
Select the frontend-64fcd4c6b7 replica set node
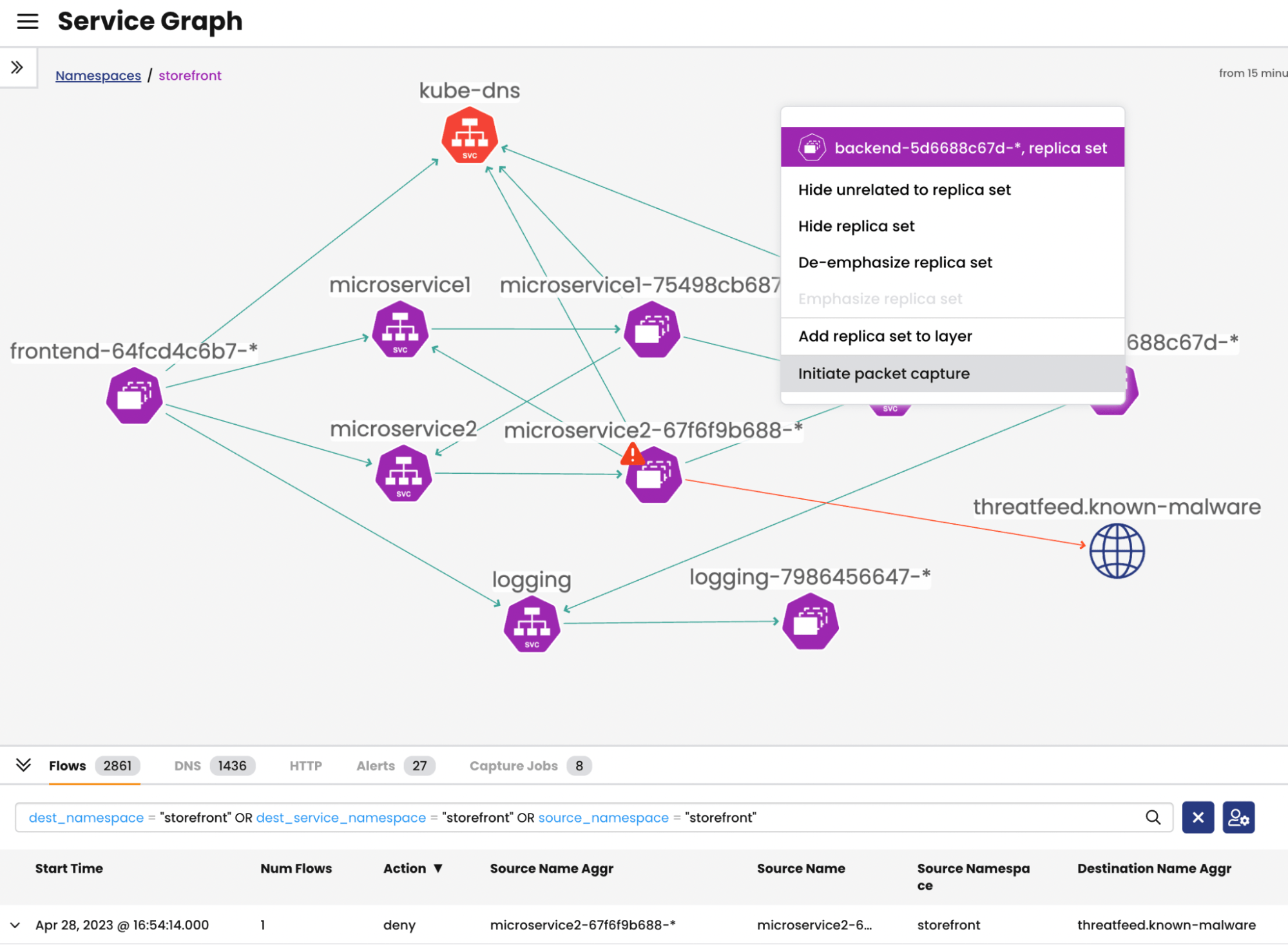134,395
